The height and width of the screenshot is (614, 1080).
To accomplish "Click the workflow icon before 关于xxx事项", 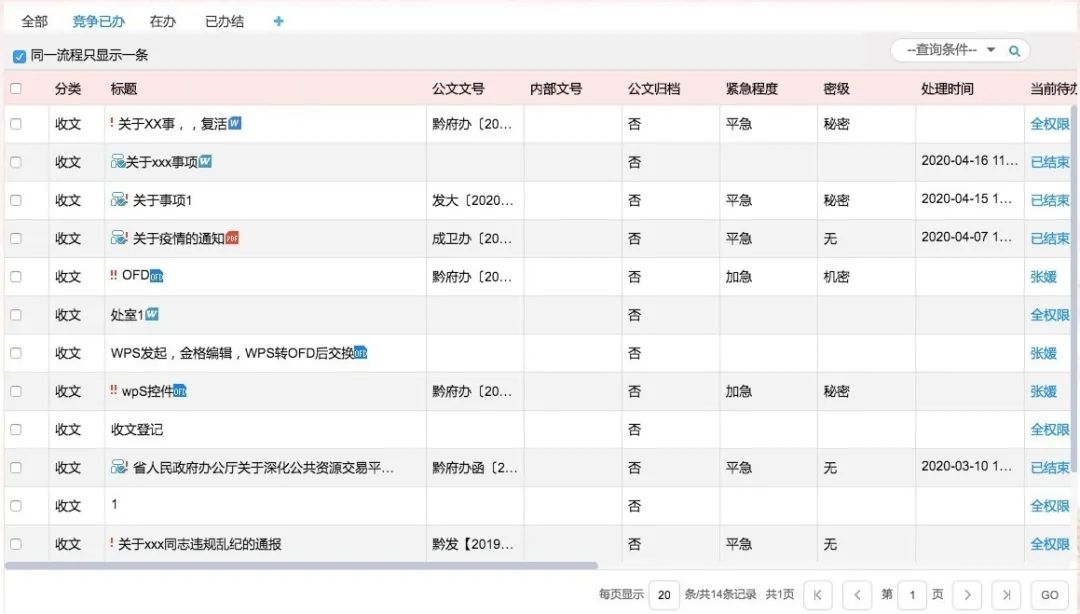I will (118, 162).
